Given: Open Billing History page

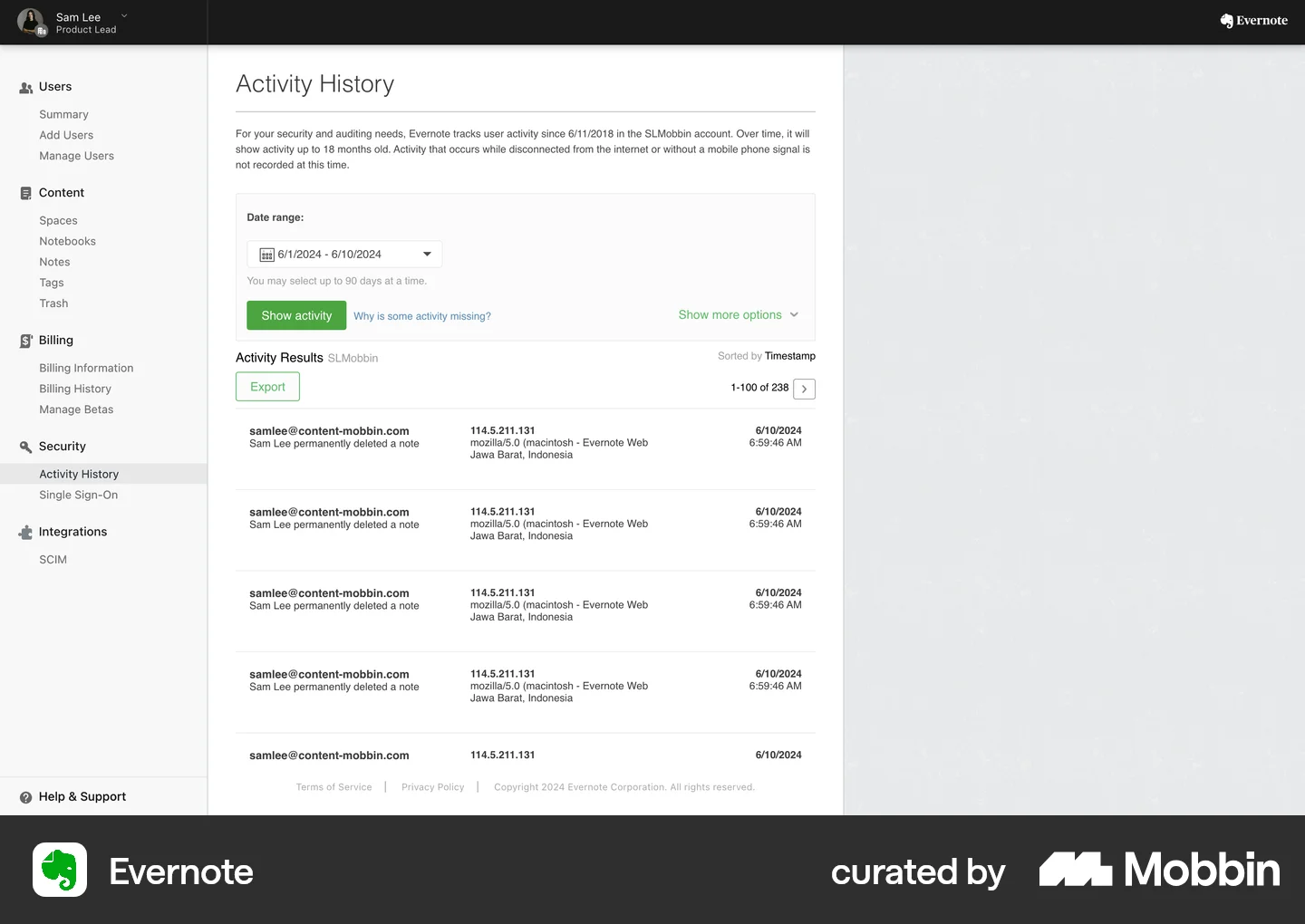Looking at the screenshot, I should click(75, 390).
